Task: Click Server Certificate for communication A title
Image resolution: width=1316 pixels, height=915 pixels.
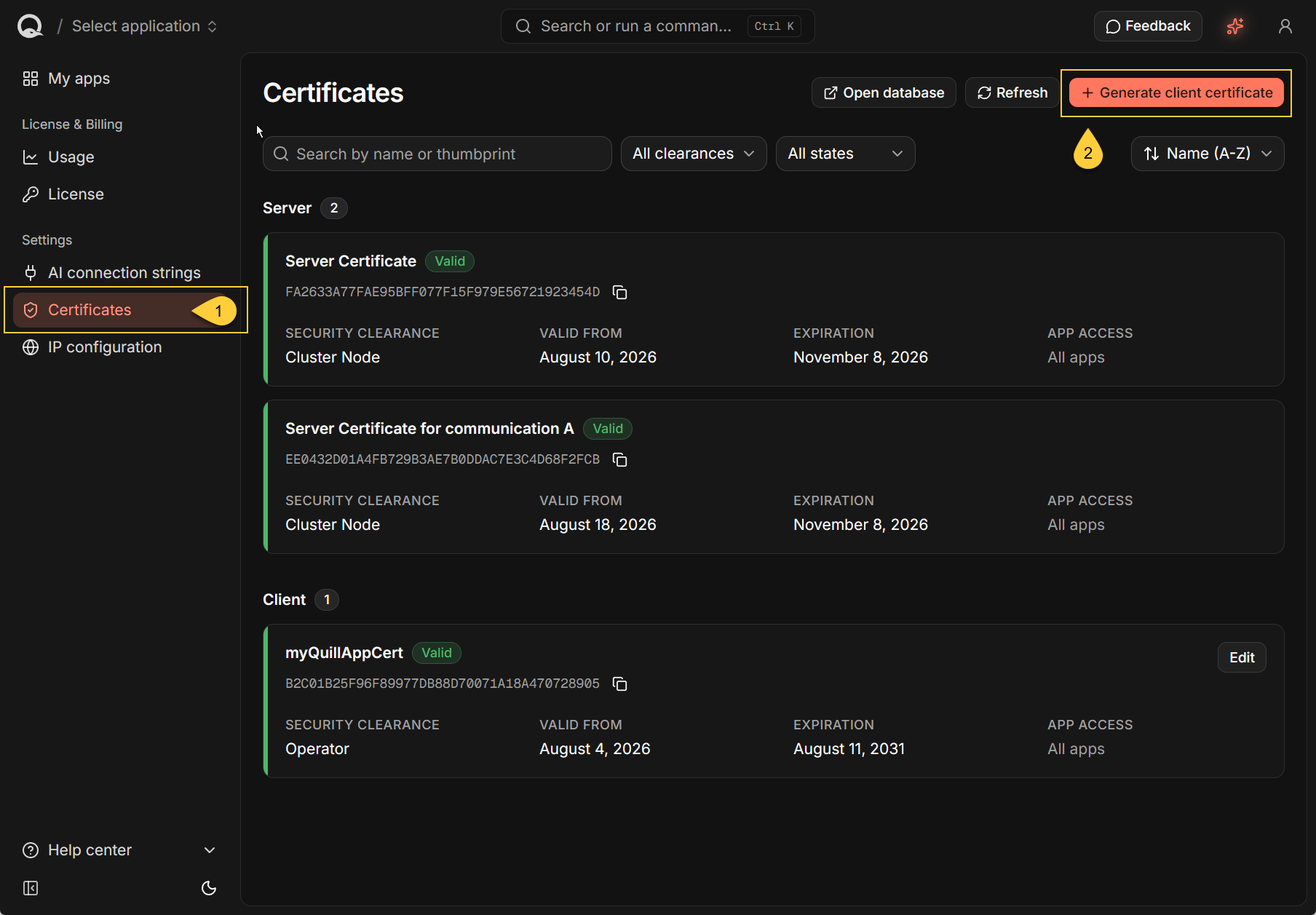Action: 429,429
